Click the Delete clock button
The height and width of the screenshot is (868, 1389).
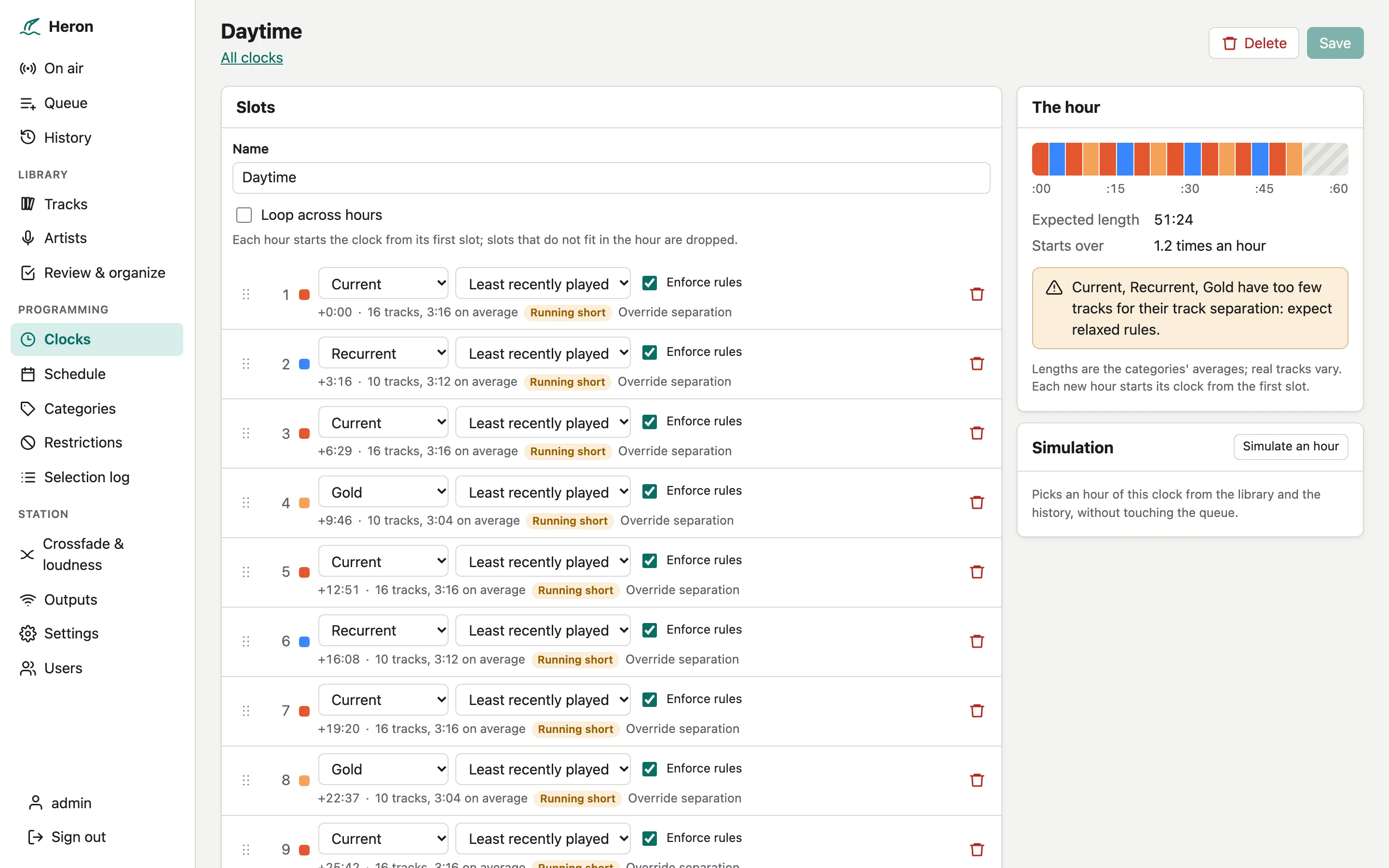pyautogui.click(x=1253, y=43)
